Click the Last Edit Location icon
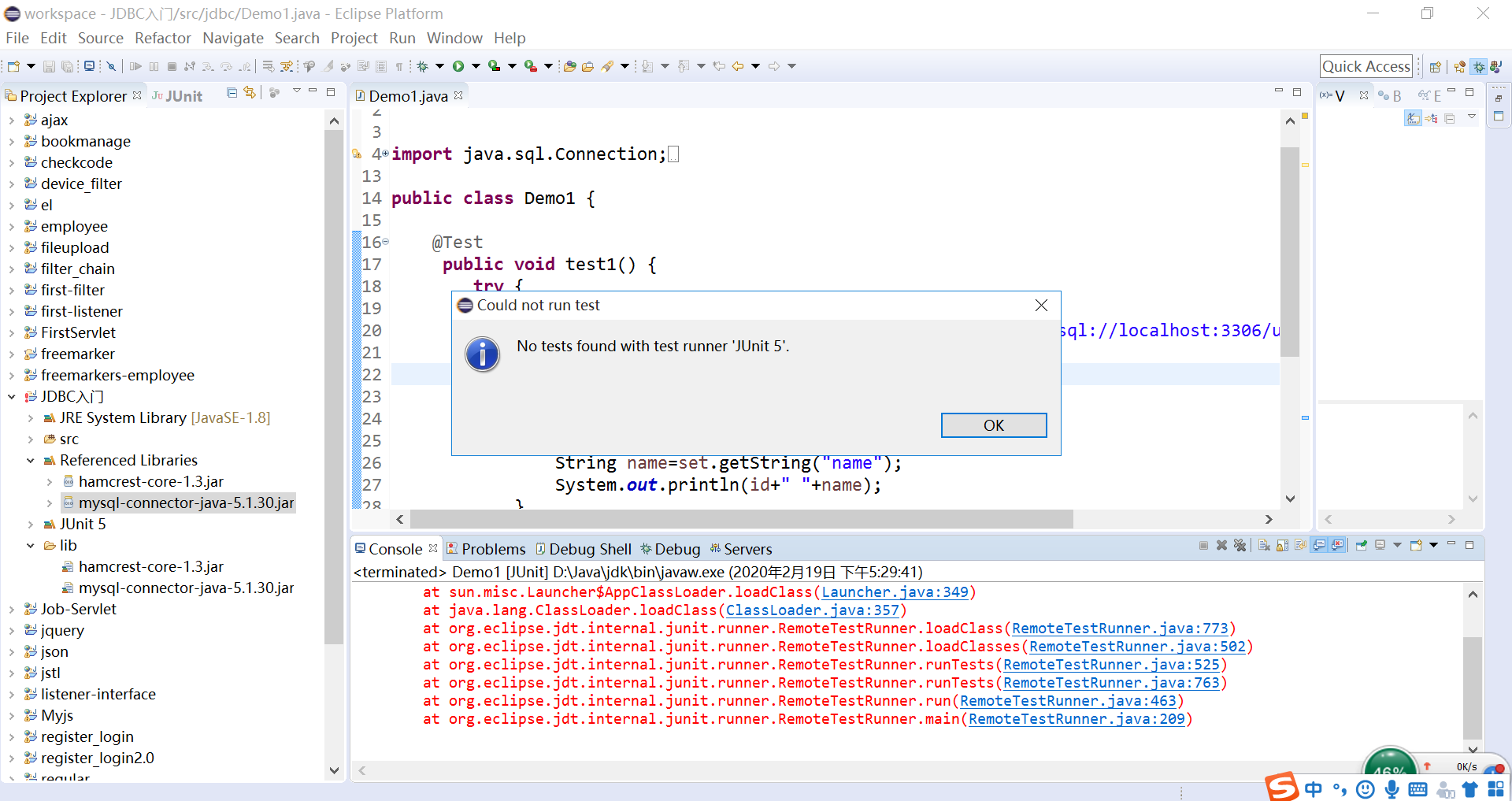 click(x=719, y=66)
